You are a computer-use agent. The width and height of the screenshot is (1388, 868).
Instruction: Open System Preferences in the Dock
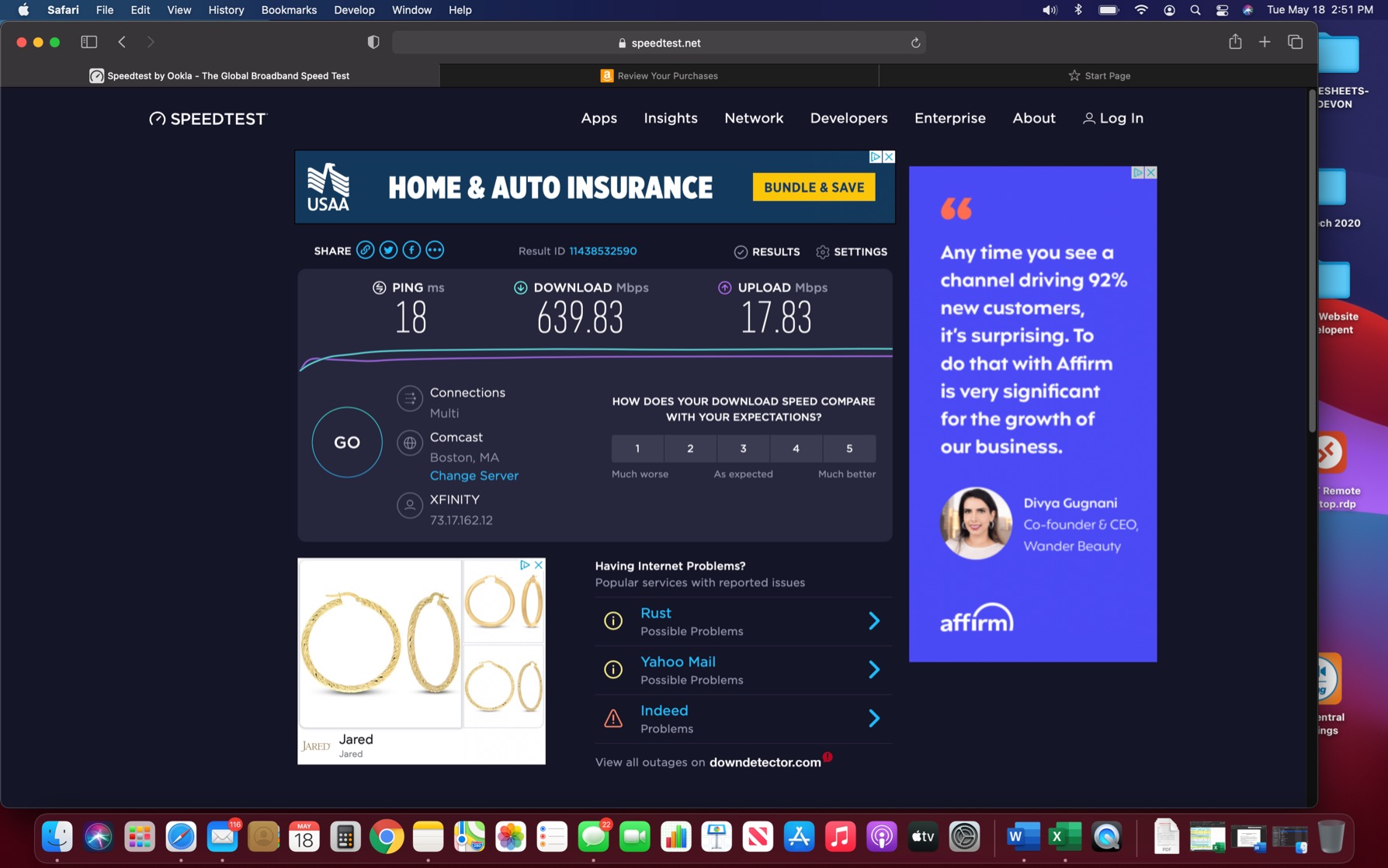[x=964, y=837]
